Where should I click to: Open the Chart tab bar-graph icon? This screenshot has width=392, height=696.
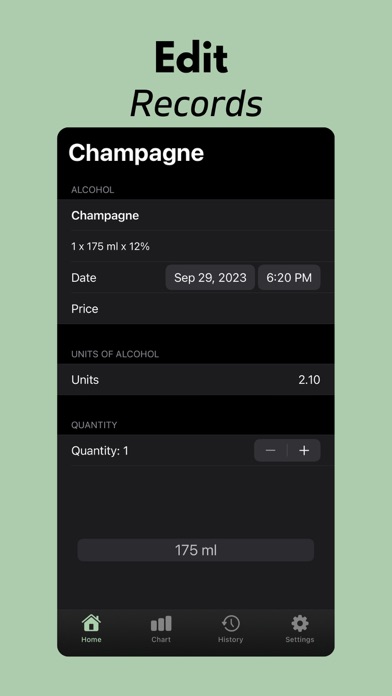pos(161,624)
